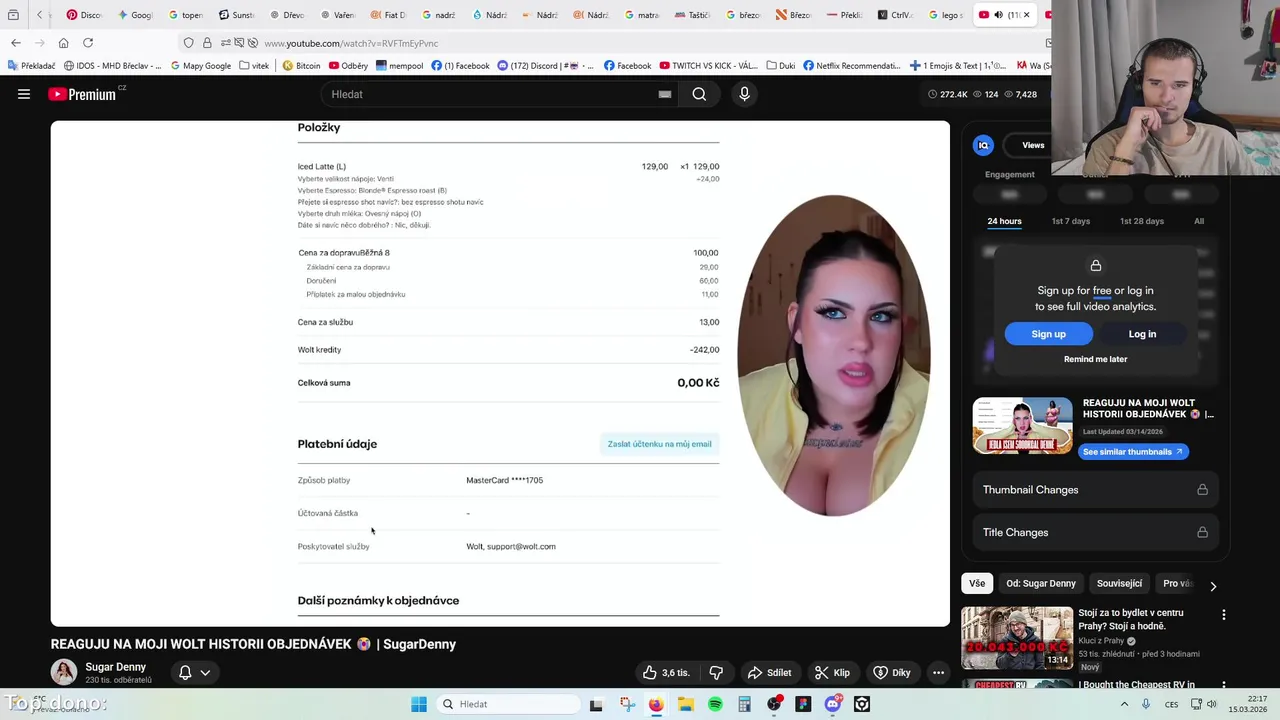Open Stojí za to bydlet v centru video thumbnail

[1017, 637]
